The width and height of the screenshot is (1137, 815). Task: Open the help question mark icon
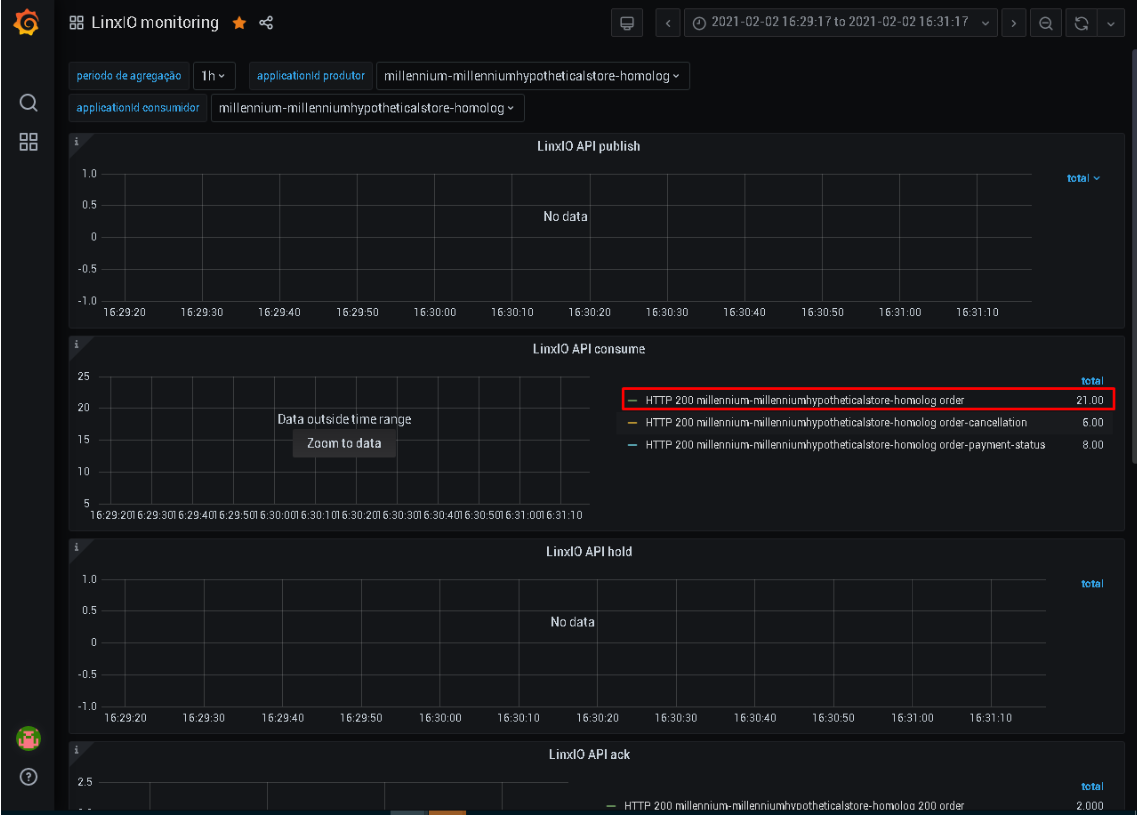pos(28,777)
